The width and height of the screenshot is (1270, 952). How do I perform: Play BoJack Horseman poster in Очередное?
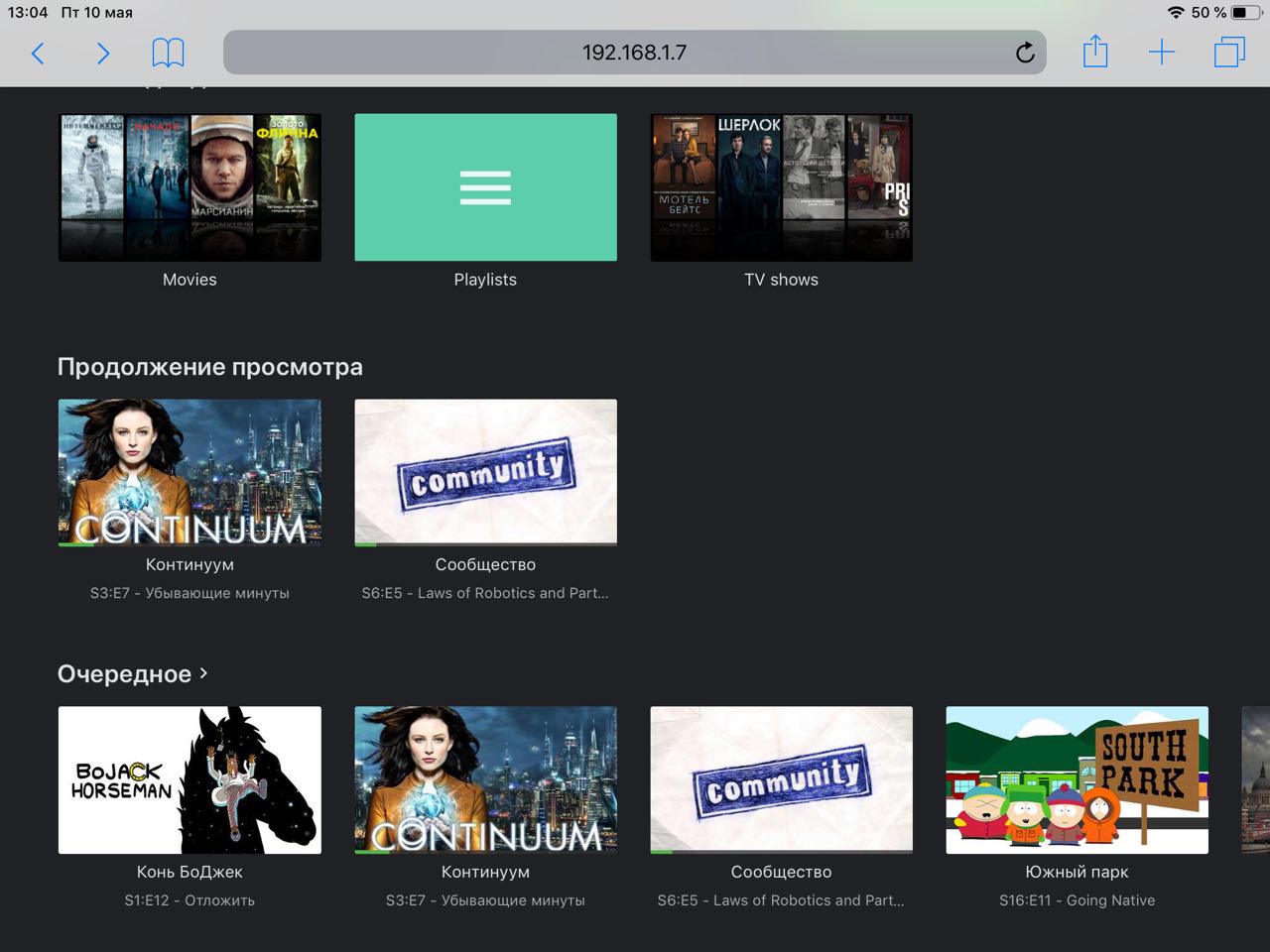(190, 779)
